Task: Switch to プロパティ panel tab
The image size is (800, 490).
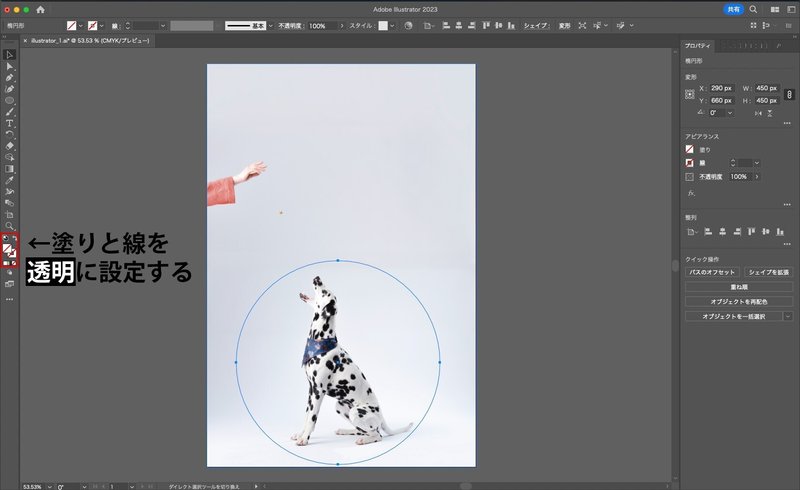Action: (x=697, y=45)
